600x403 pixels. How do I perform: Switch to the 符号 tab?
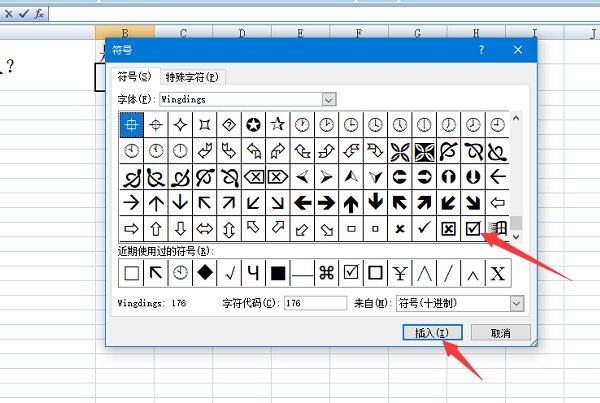pyautogui.click(x=136, y=77)
